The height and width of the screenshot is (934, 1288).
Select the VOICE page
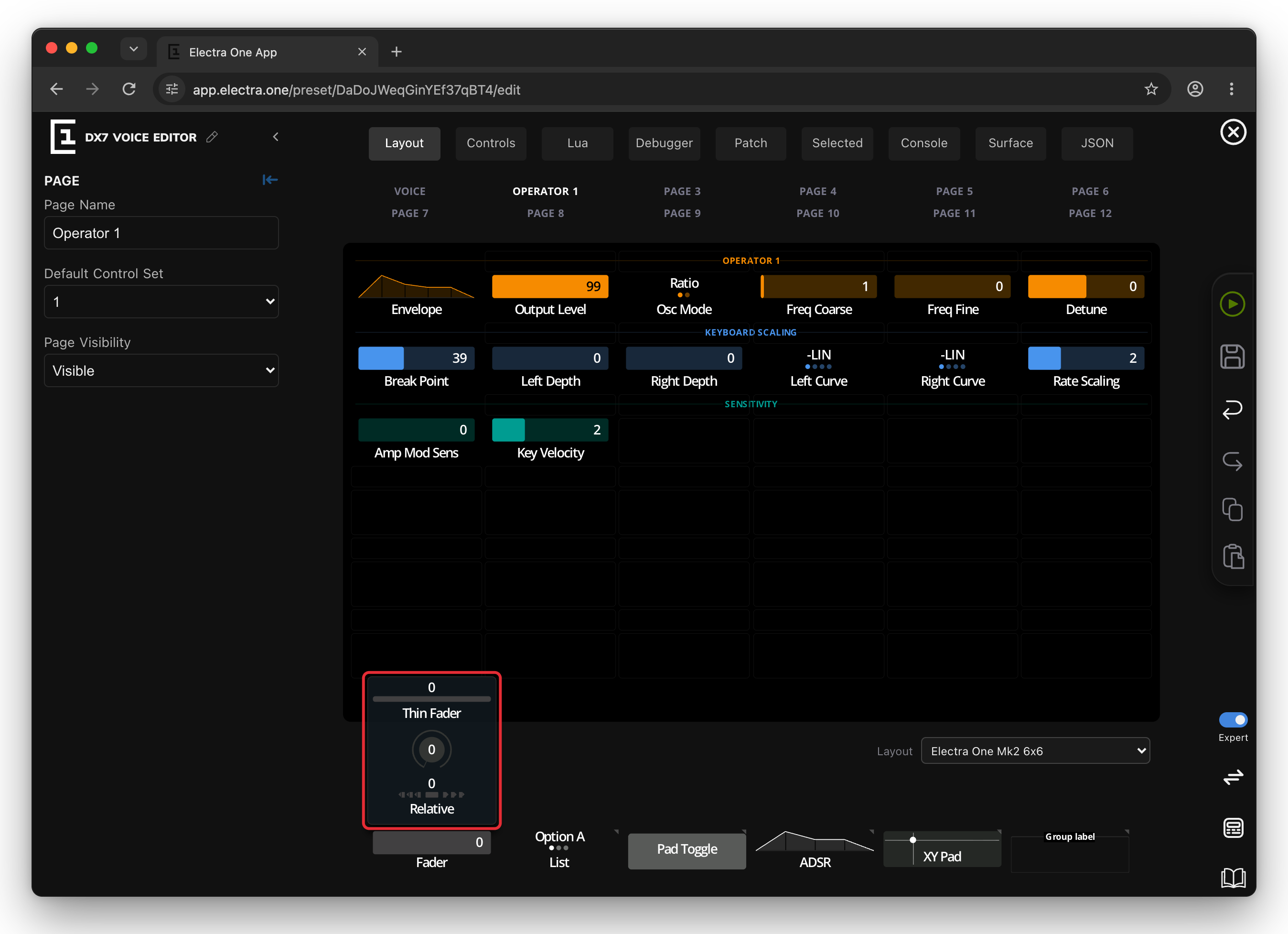point(410,192)
